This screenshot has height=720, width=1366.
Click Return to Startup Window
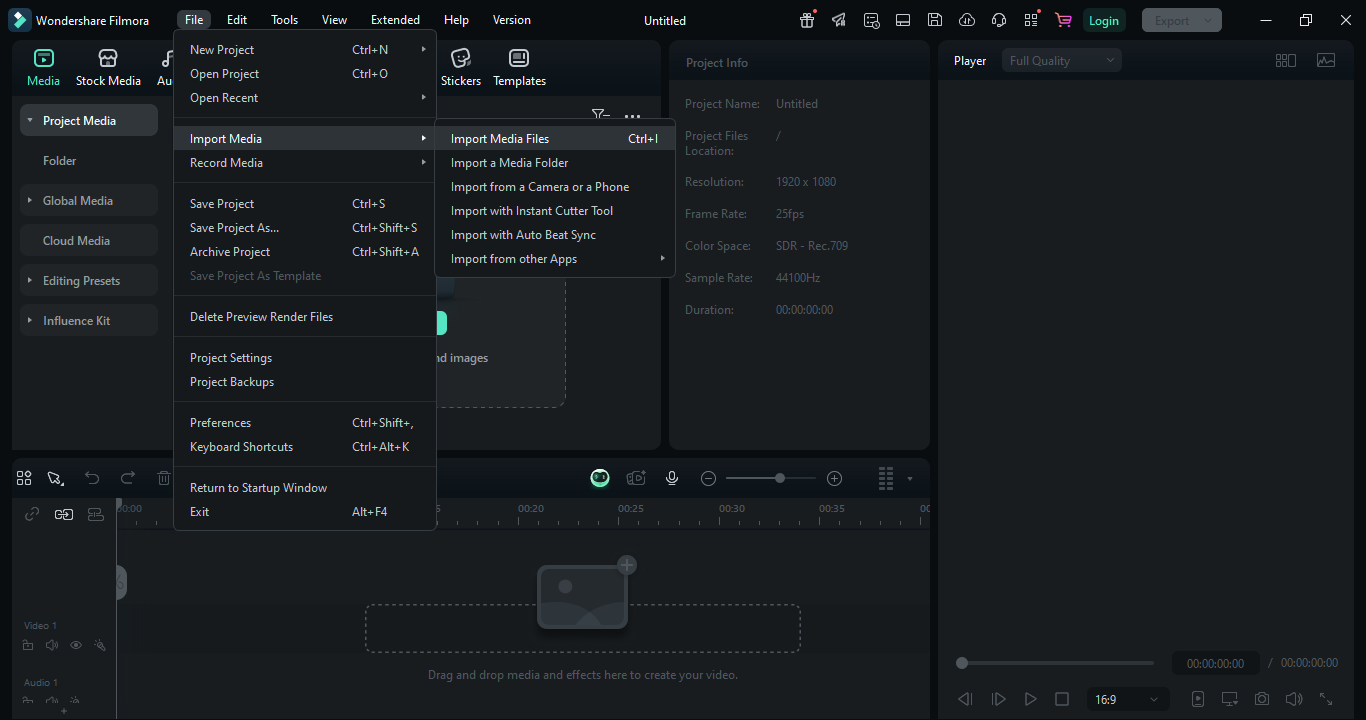tap(305, 487)
